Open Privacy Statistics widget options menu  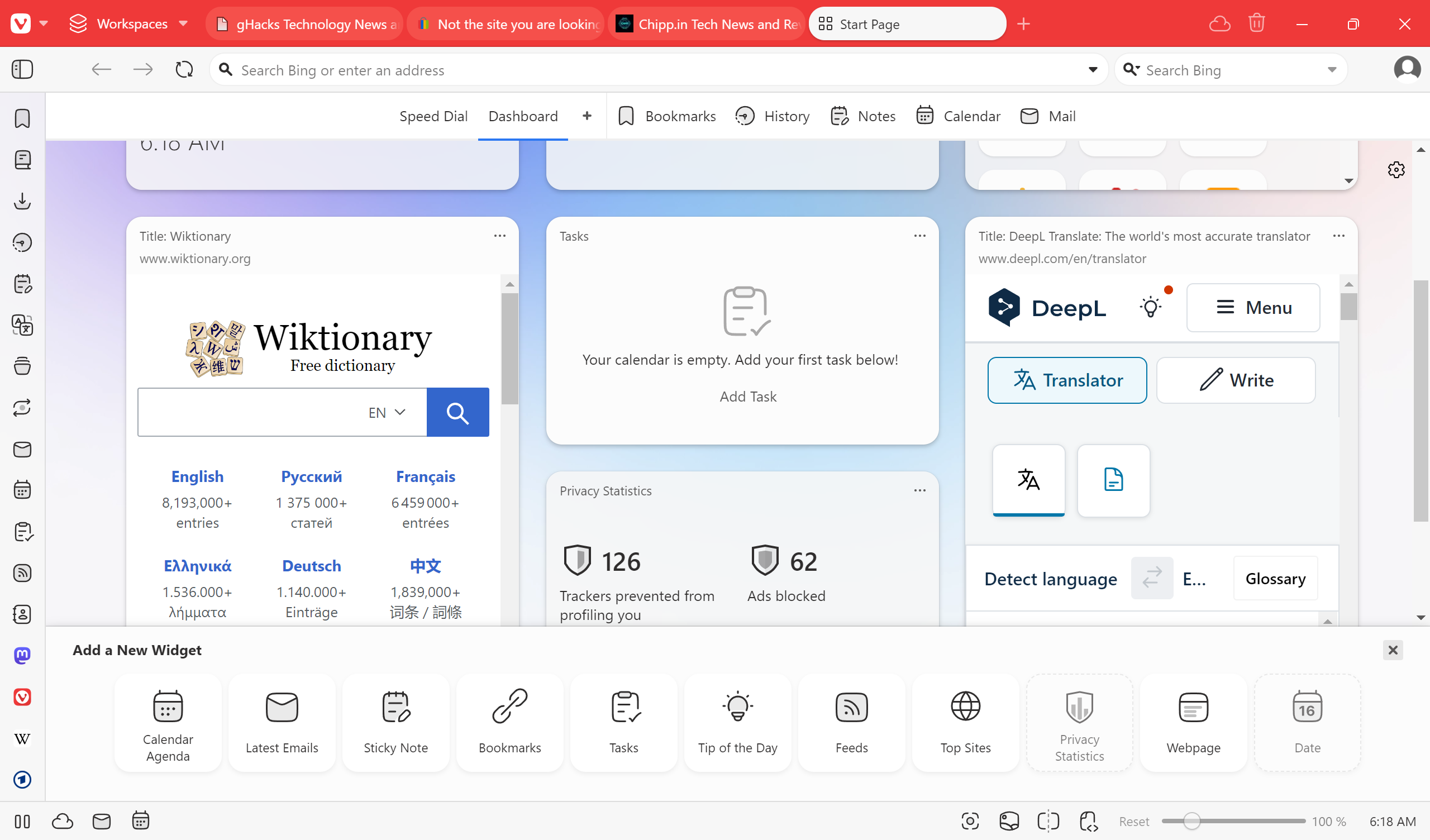pos(919,490)
